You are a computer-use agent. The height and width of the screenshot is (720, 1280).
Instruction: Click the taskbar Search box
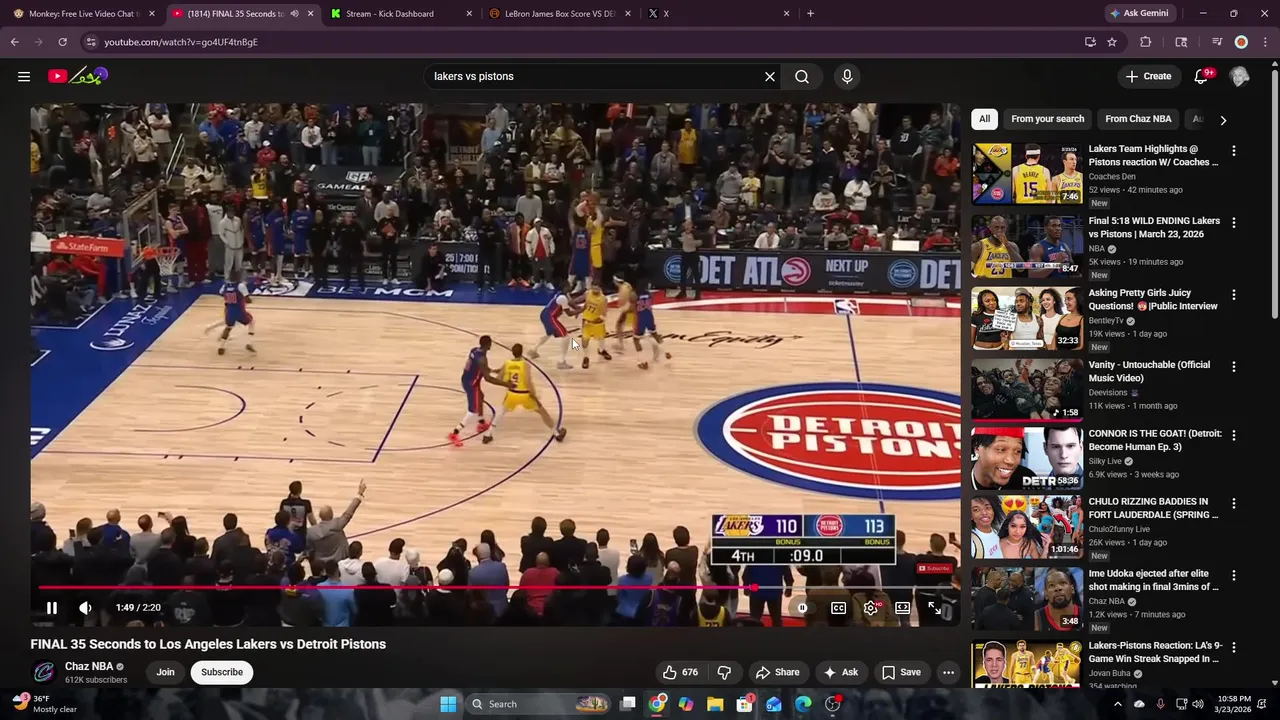point(539,704)
